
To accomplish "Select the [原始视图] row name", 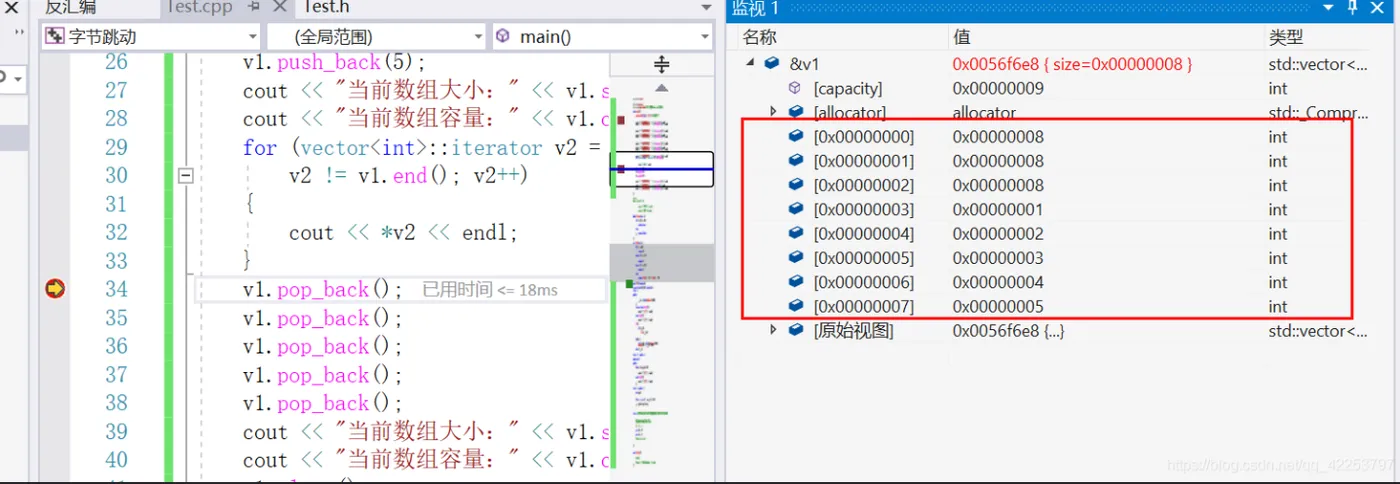I will pyautogui.click(x=853, y=331).
